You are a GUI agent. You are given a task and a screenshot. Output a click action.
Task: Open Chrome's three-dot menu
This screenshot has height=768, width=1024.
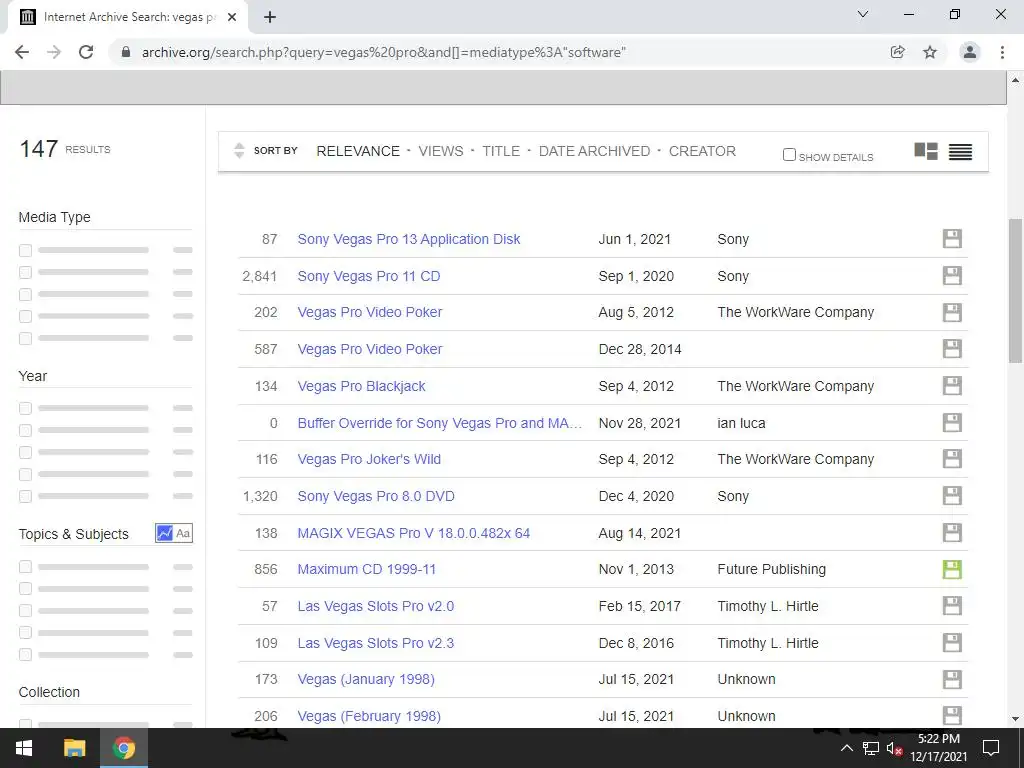[x=1002, y=52]
